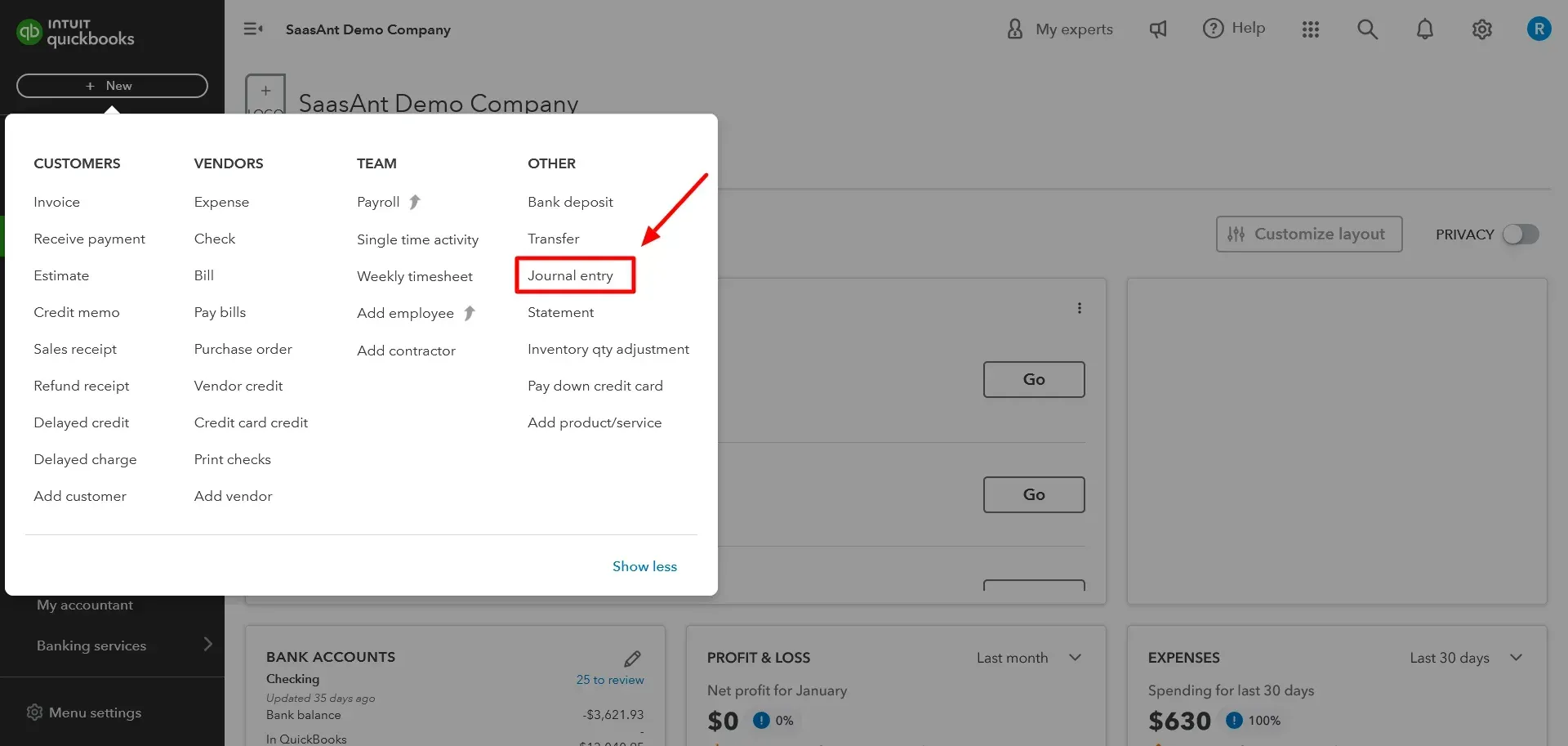Select Bank deposit menu item

point(570,202)
